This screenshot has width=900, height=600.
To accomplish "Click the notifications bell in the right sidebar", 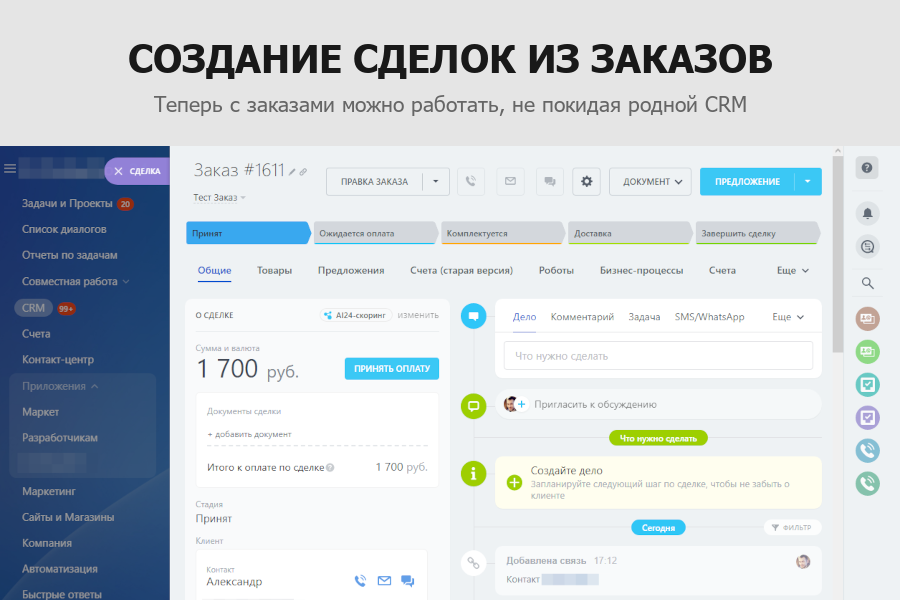I will point(866,213).
